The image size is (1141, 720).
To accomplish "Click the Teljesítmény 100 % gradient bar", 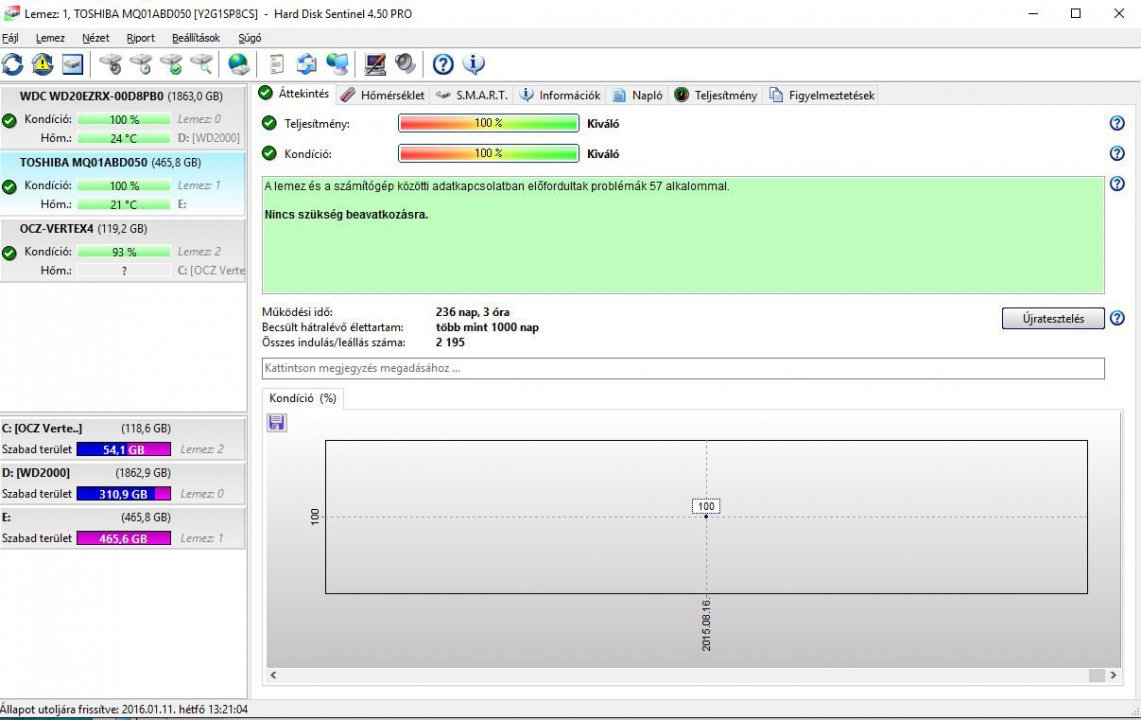I will click(488, 123).
